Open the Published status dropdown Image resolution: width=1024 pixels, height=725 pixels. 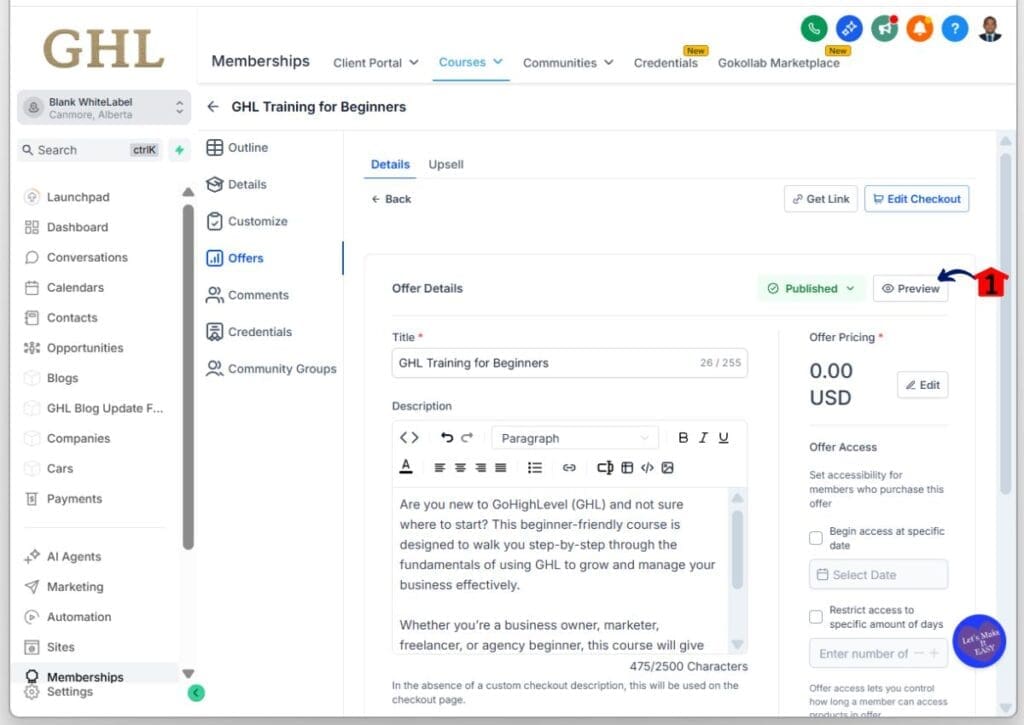coord(810,288)
